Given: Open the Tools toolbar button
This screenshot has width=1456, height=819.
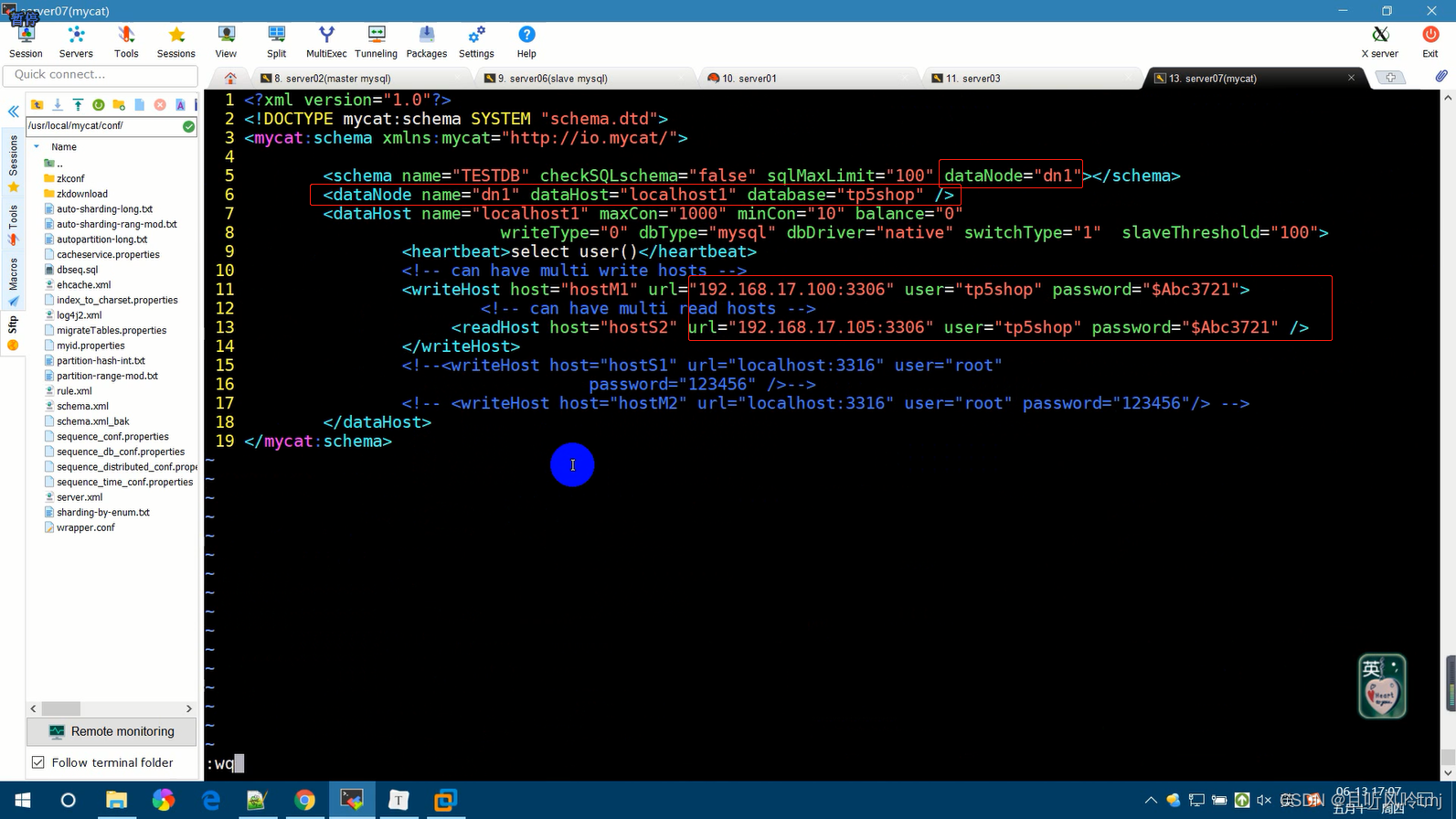Looking at the screenshot, I should [126, 41].
